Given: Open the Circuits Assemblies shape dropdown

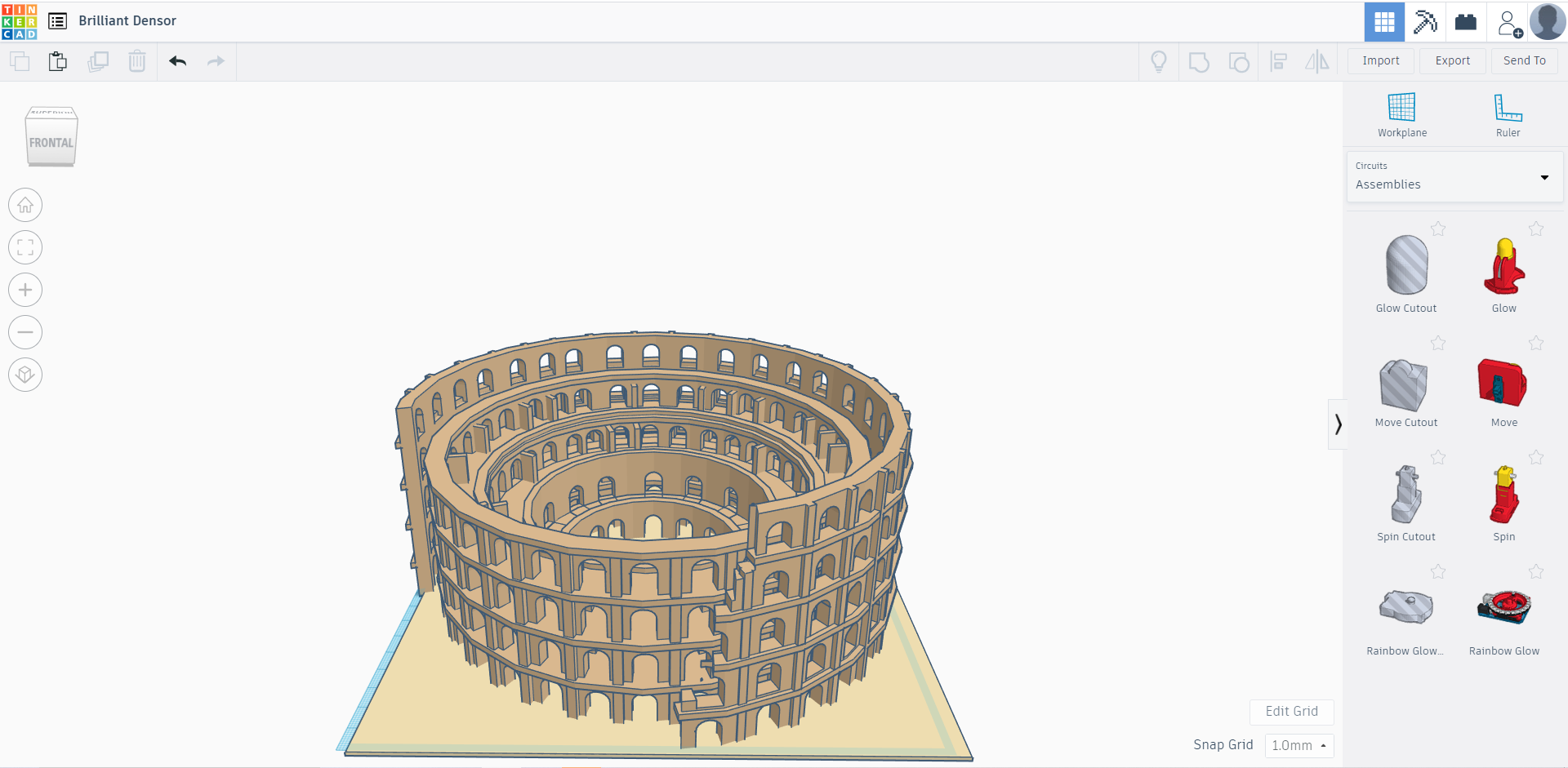Looking at the screenshot, I should click(1454, 176).
